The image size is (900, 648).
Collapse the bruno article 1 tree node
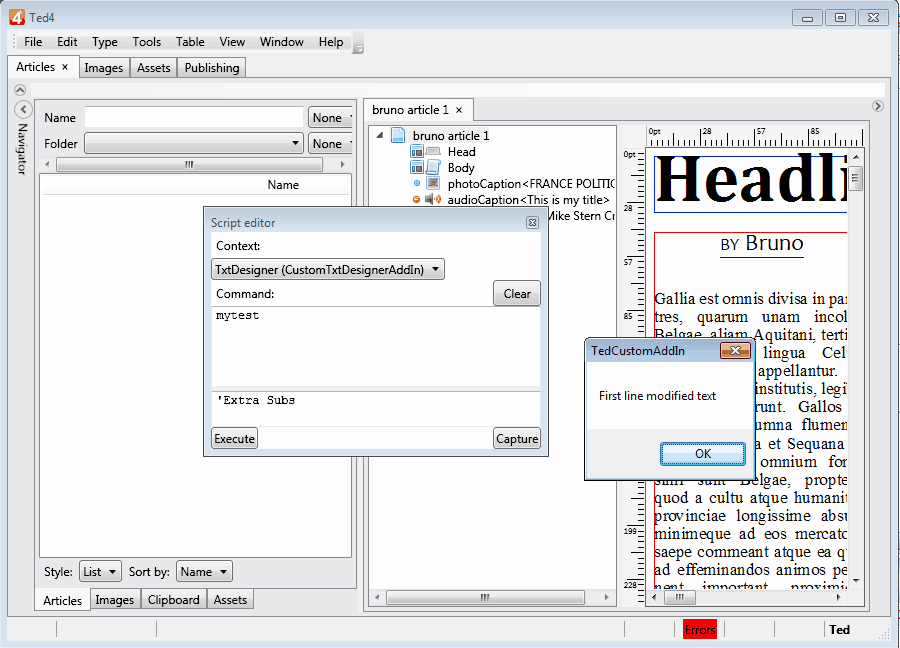click(x=379, y=135)
